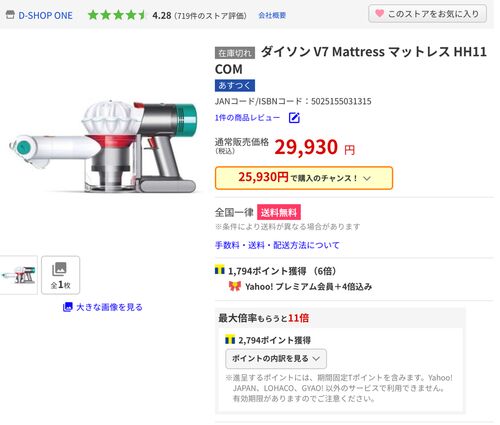Select the small vacuum product thumbnail

18,275
